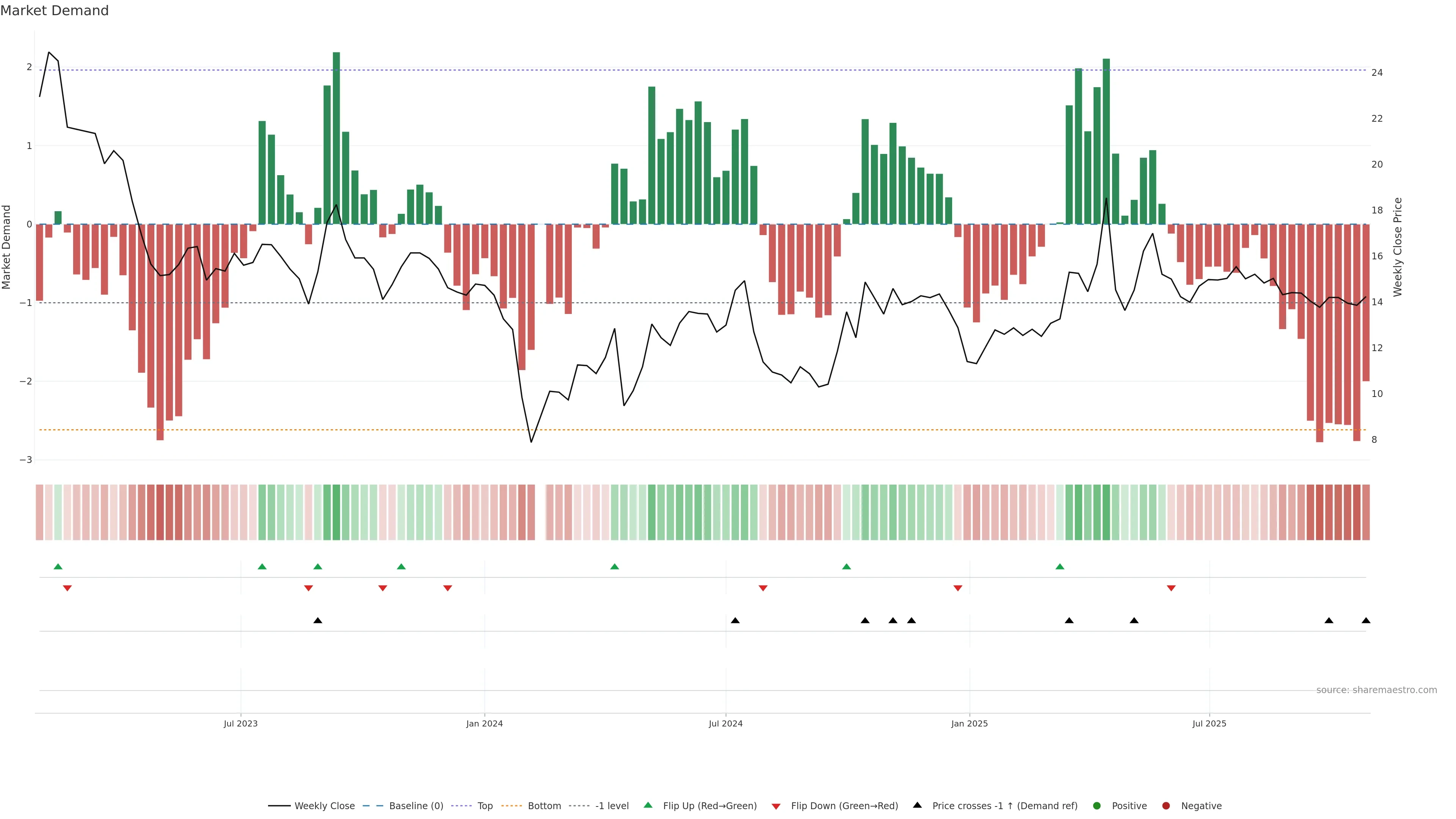Click the Weekly Close Price axis title
The height and width of the screenshot is (819, 1456).
1398,247
